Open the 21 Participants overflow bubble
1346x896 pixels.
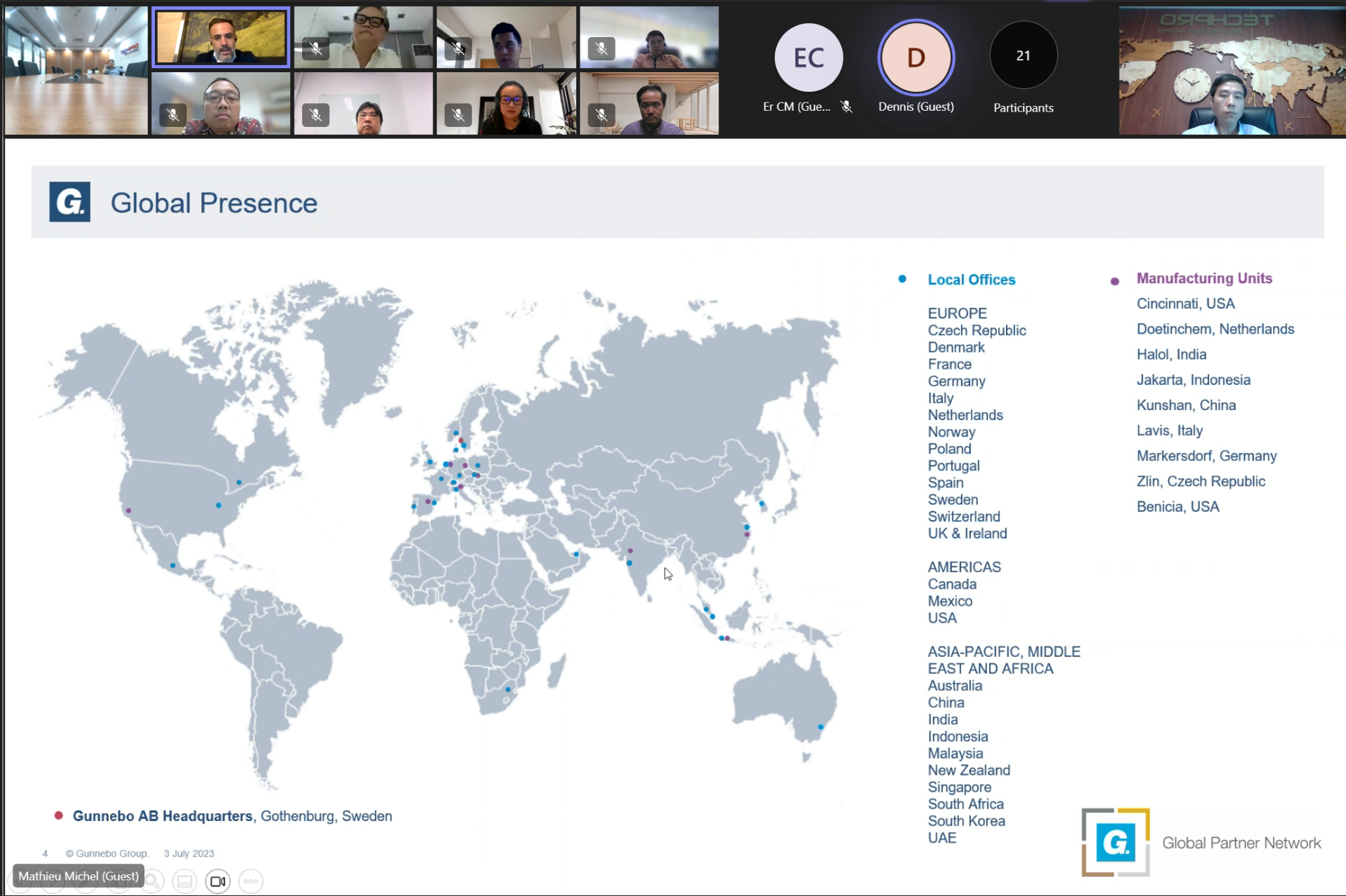[x=1023, y=55]
